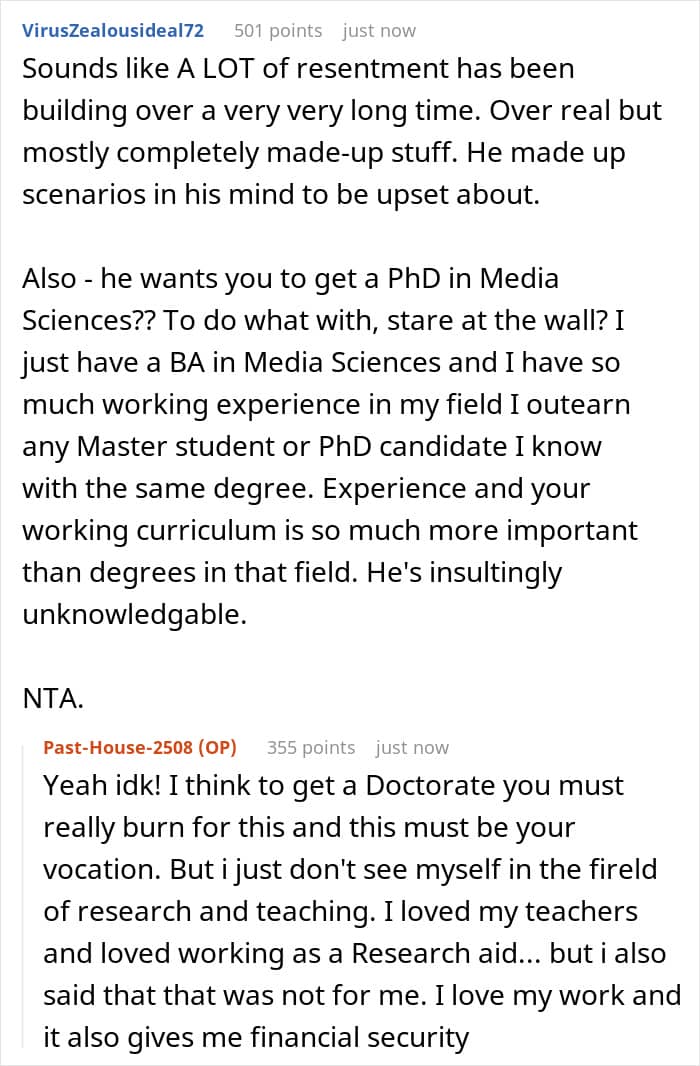Viewport: 700px width, 1066px height.
Task: Click the 501 points score
Action: tap(278, 31)
